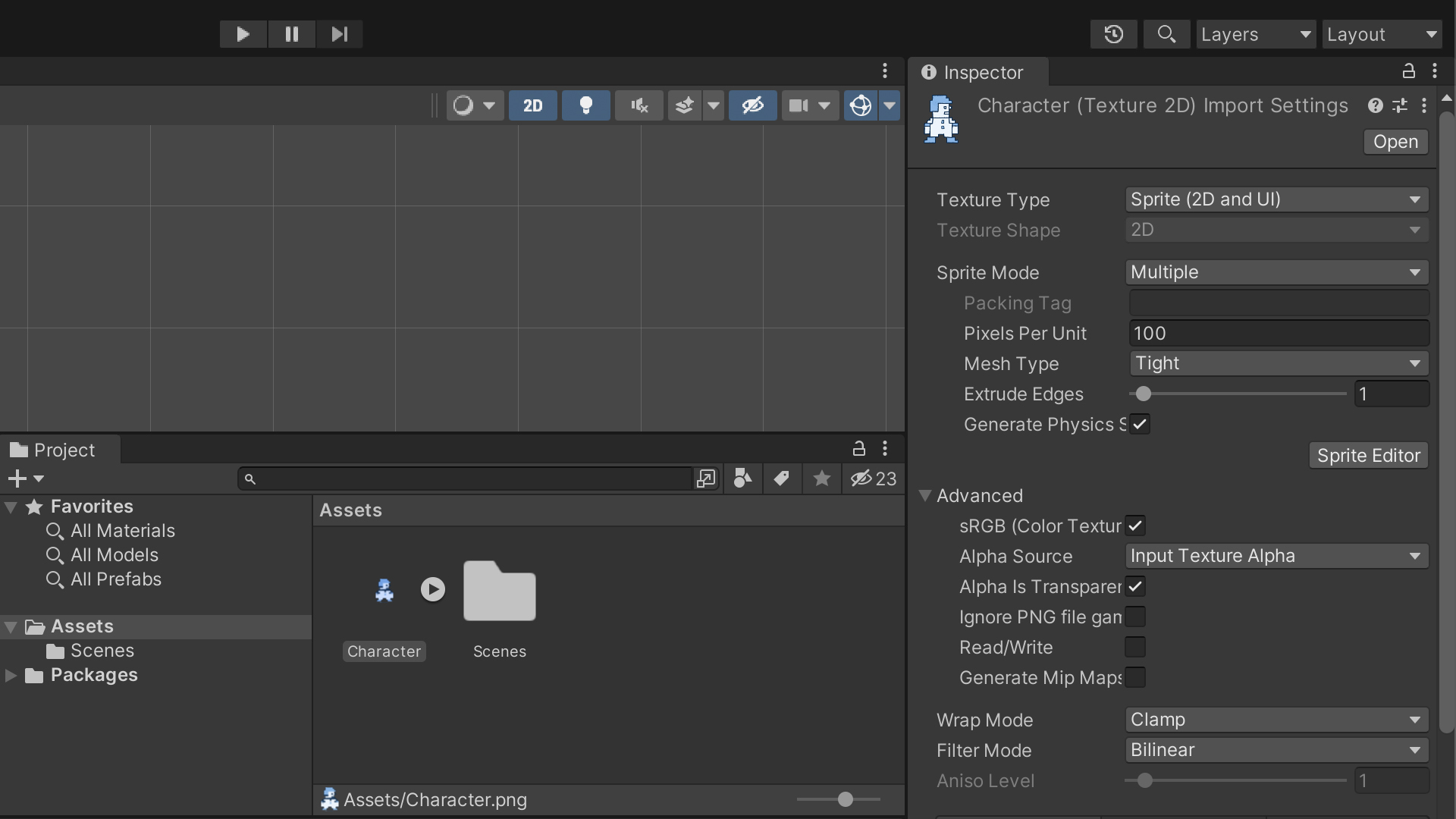This screenshot has width=1456, height=819.
Task: Toggle scene audio mute icon
Action: [x=639, y=105]
